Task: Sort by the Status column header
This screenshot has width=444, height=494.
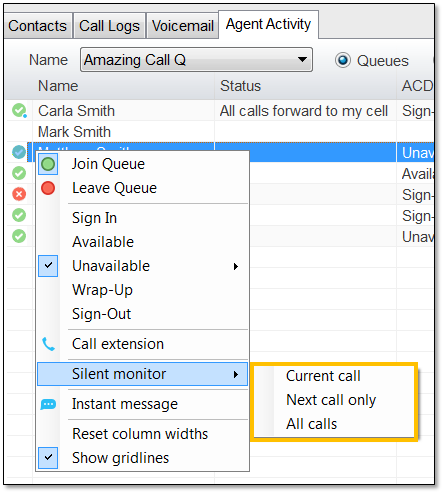Action: coord(240,86)
